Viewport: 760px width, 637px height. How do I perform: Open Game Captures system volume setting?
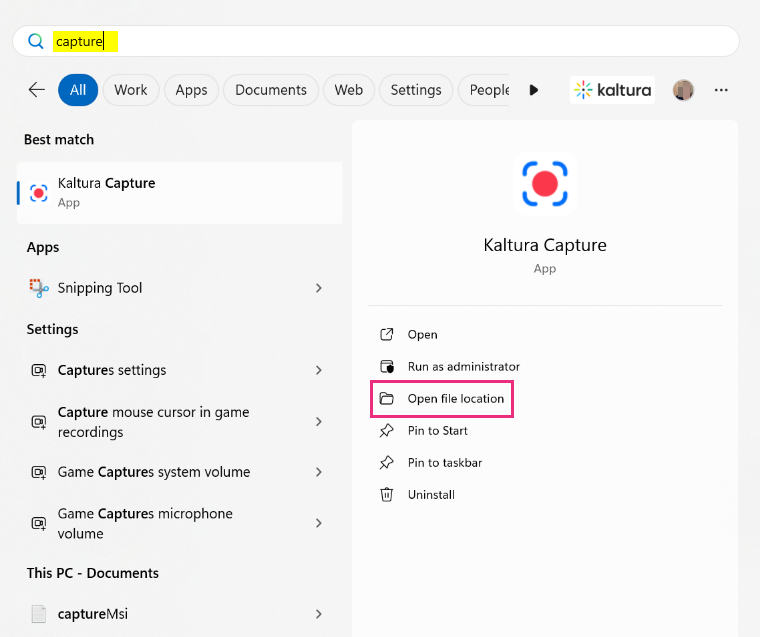[x=180, y=472]
